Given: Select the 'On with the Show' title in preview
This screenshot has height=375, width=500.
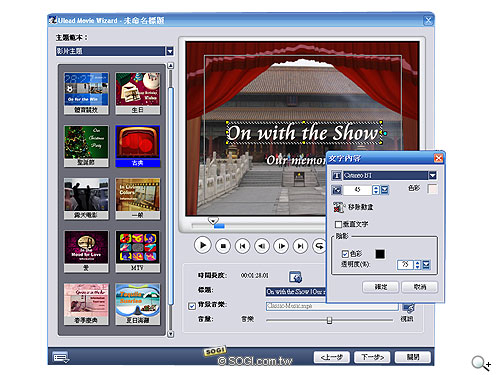Looking at the screenshot, I should tap(303, 133).
